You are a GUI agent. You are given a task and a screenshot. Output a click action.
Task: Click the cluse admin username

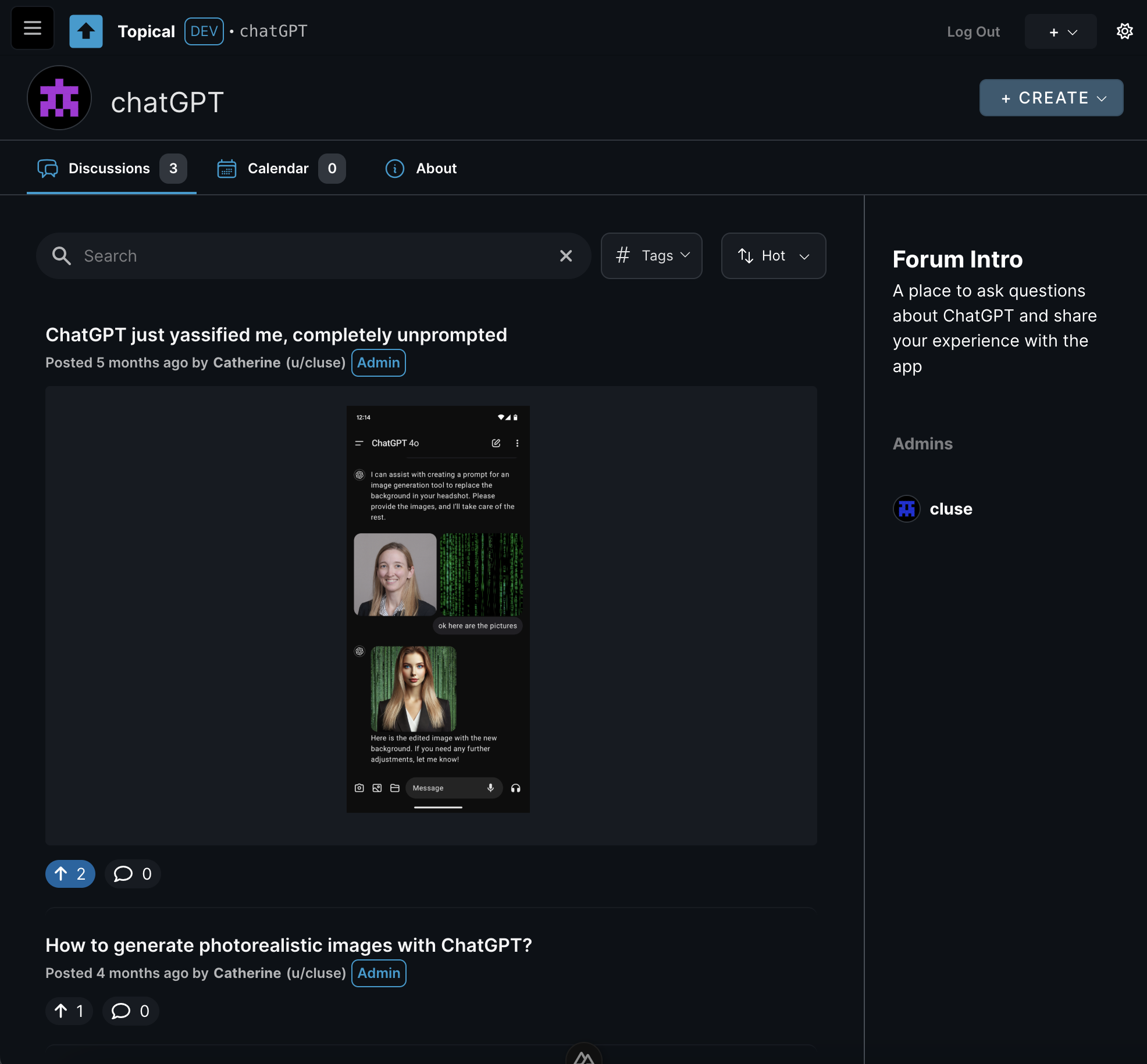pos(951,509)
